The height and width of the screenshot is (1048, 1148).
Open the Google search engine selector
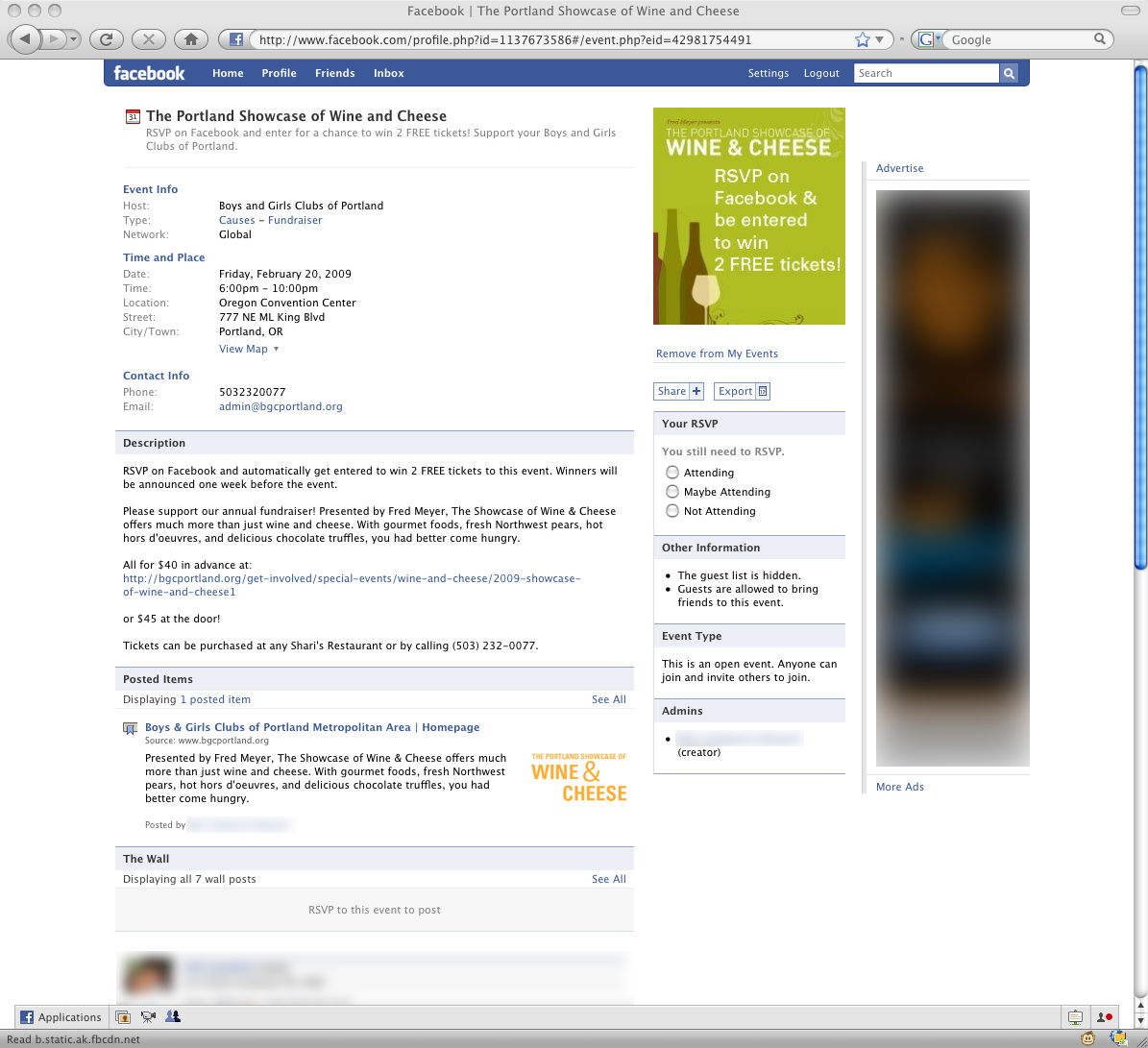click(929, 39)
